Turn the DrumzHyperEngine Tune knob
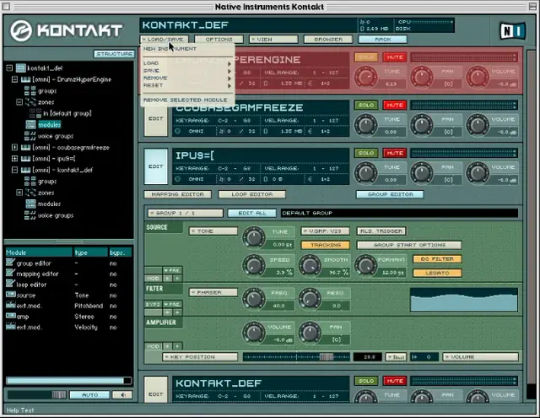Viewport: 540px width, 418px height. coord(366,77)
